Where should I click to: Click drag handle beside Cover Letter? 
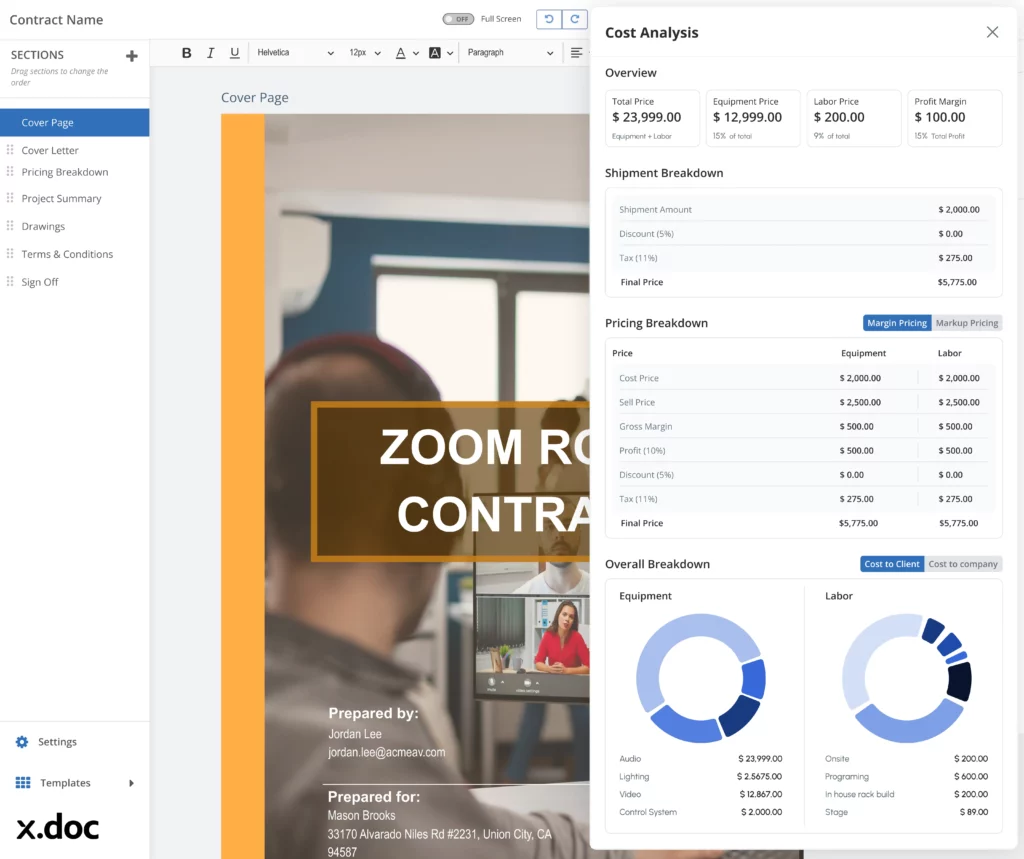tap(10, 150)
